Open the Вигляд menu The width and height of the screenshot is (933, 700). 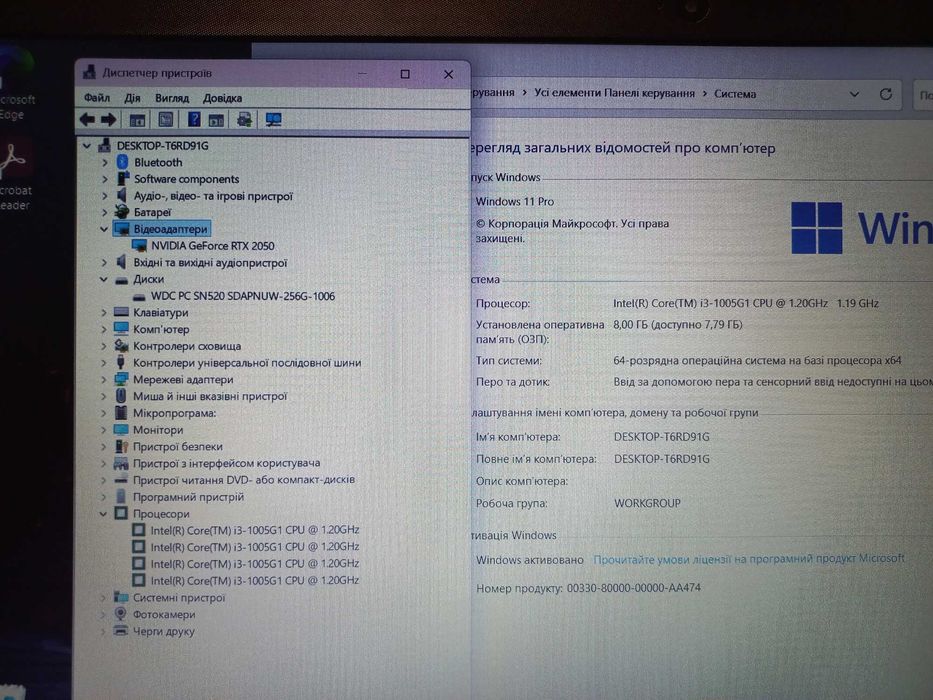tap(172, 98)
